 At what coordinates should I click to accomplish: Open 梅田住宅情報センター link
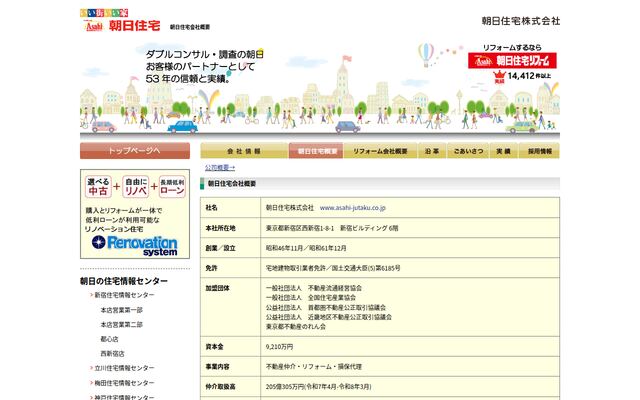click(x=124, y=383)
